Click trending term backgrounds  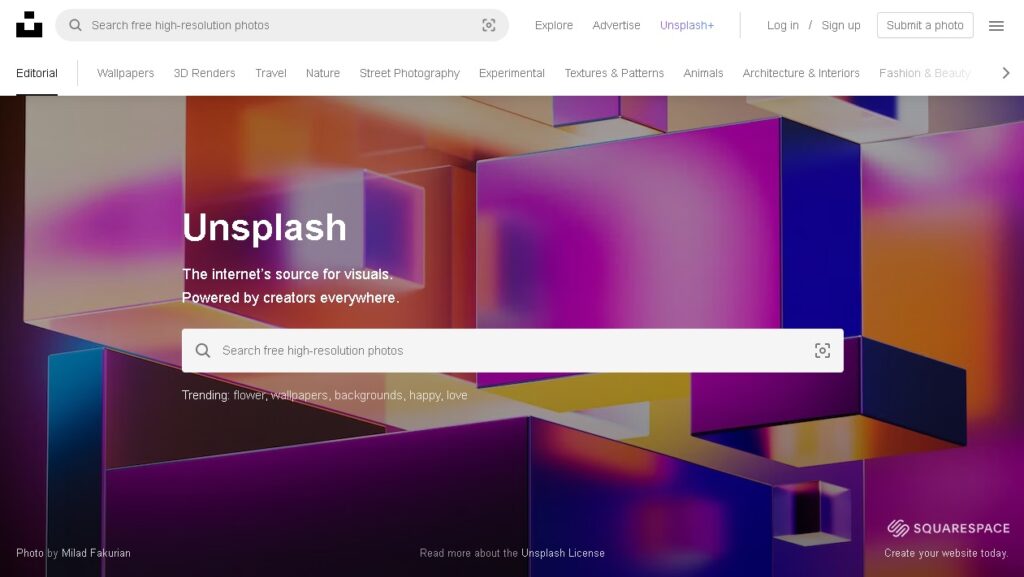(369, 395)
